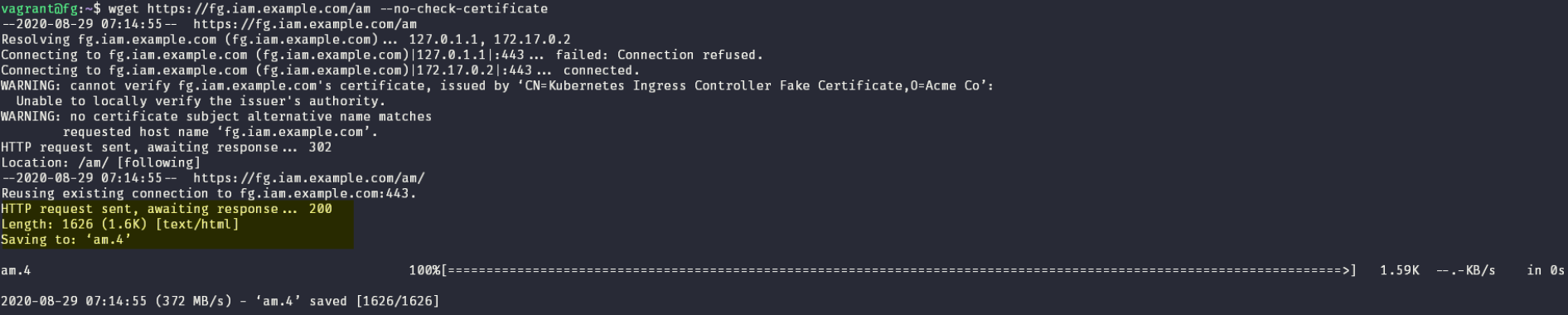Click the wget command in the prompt line
1568x315 pixels.
pos(123,8)
